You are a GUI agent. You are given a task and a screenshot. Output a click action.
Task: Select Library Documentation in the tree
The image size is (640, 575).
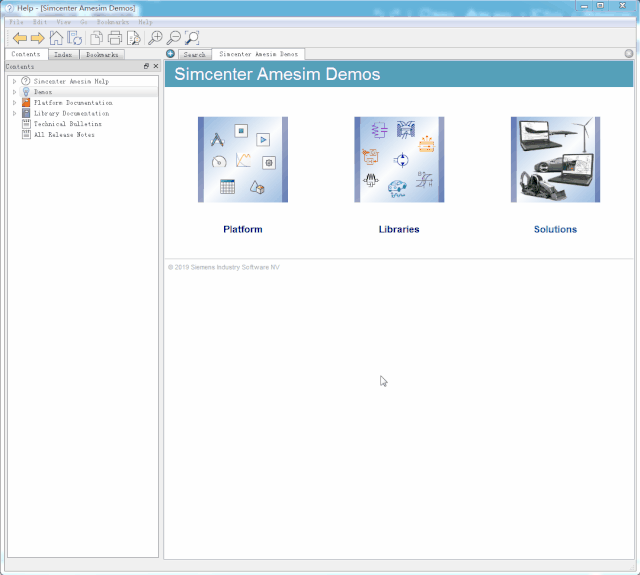click(71, 113)
